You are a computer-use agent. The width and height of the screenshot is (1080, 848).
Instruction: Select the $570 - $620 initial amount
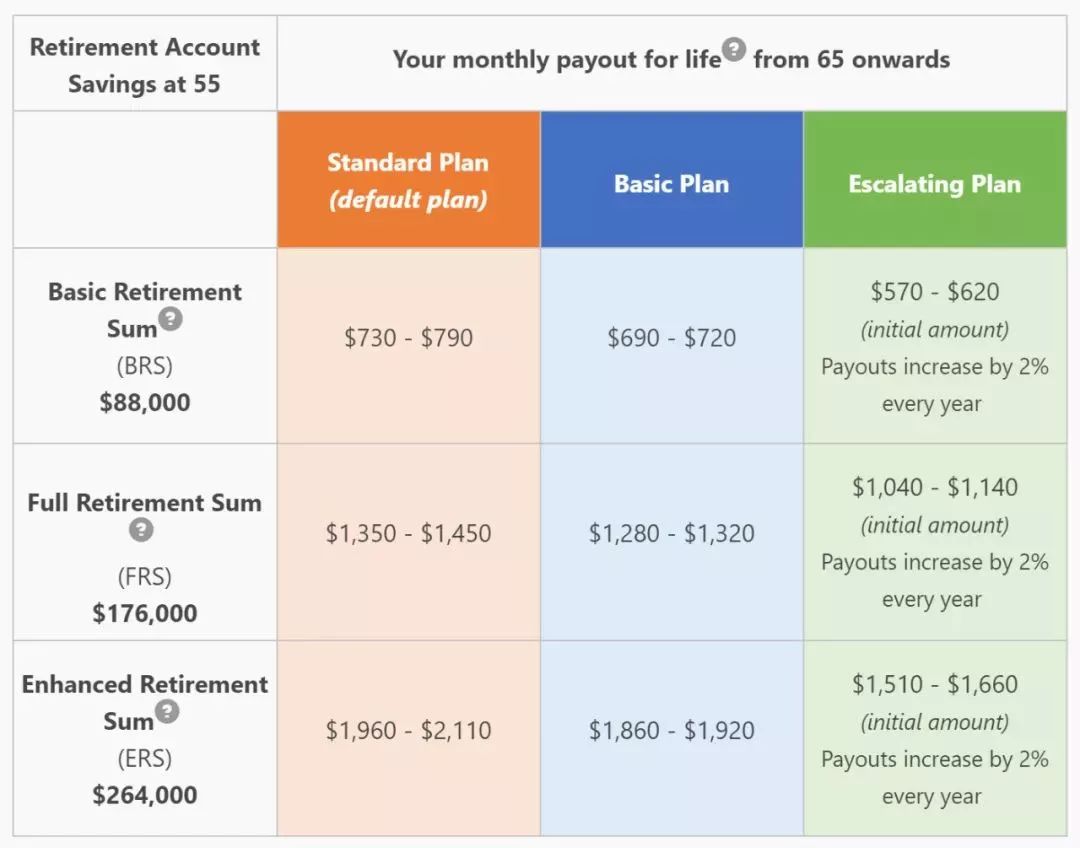tap(934, 292)
